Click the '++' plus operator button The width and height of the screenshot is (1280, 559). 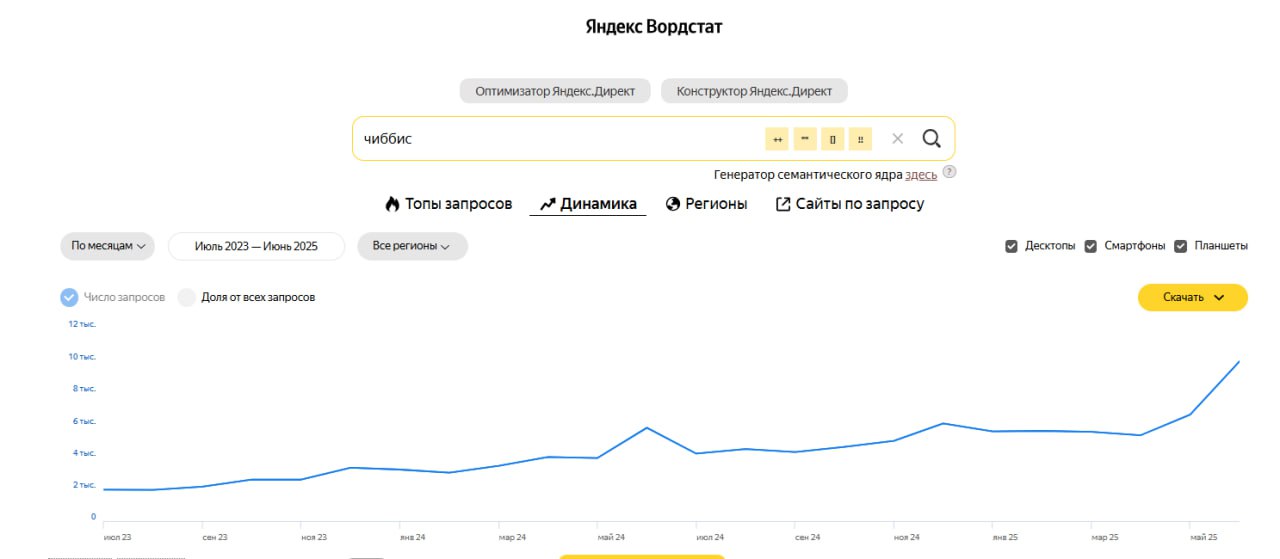click(777, 139)
